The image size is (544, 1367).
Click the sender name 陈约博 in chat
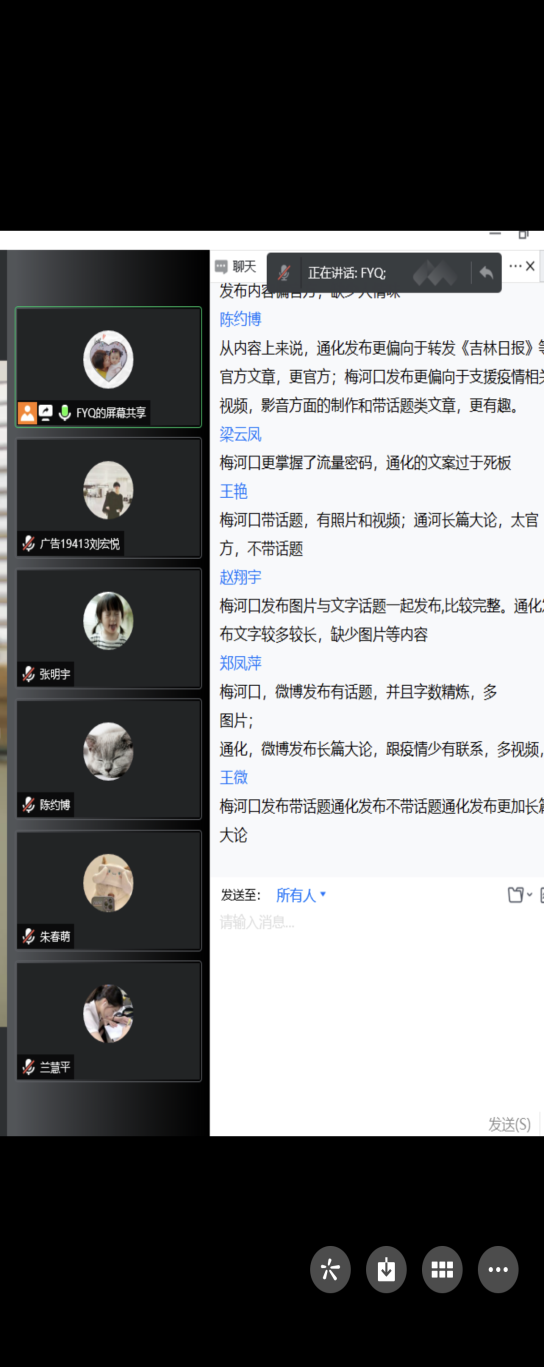(x=241, y=320)
